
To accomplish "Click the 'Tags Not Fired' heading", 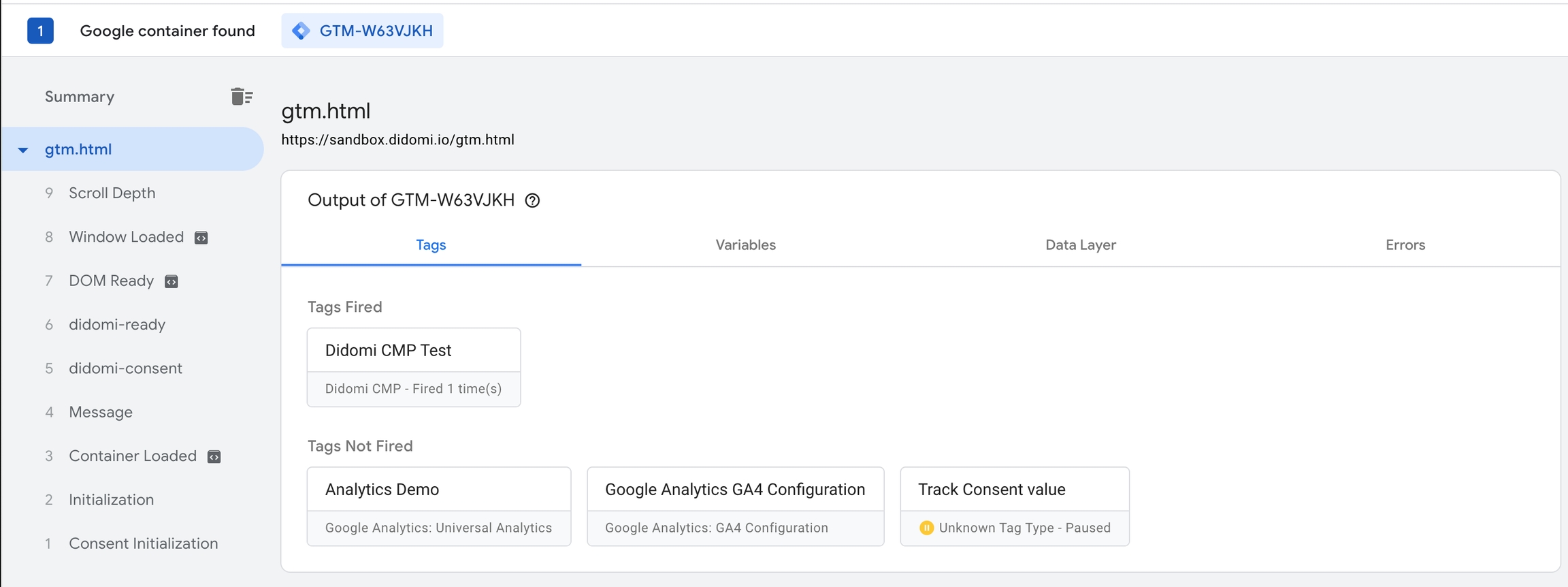I will tap(360, 446).
